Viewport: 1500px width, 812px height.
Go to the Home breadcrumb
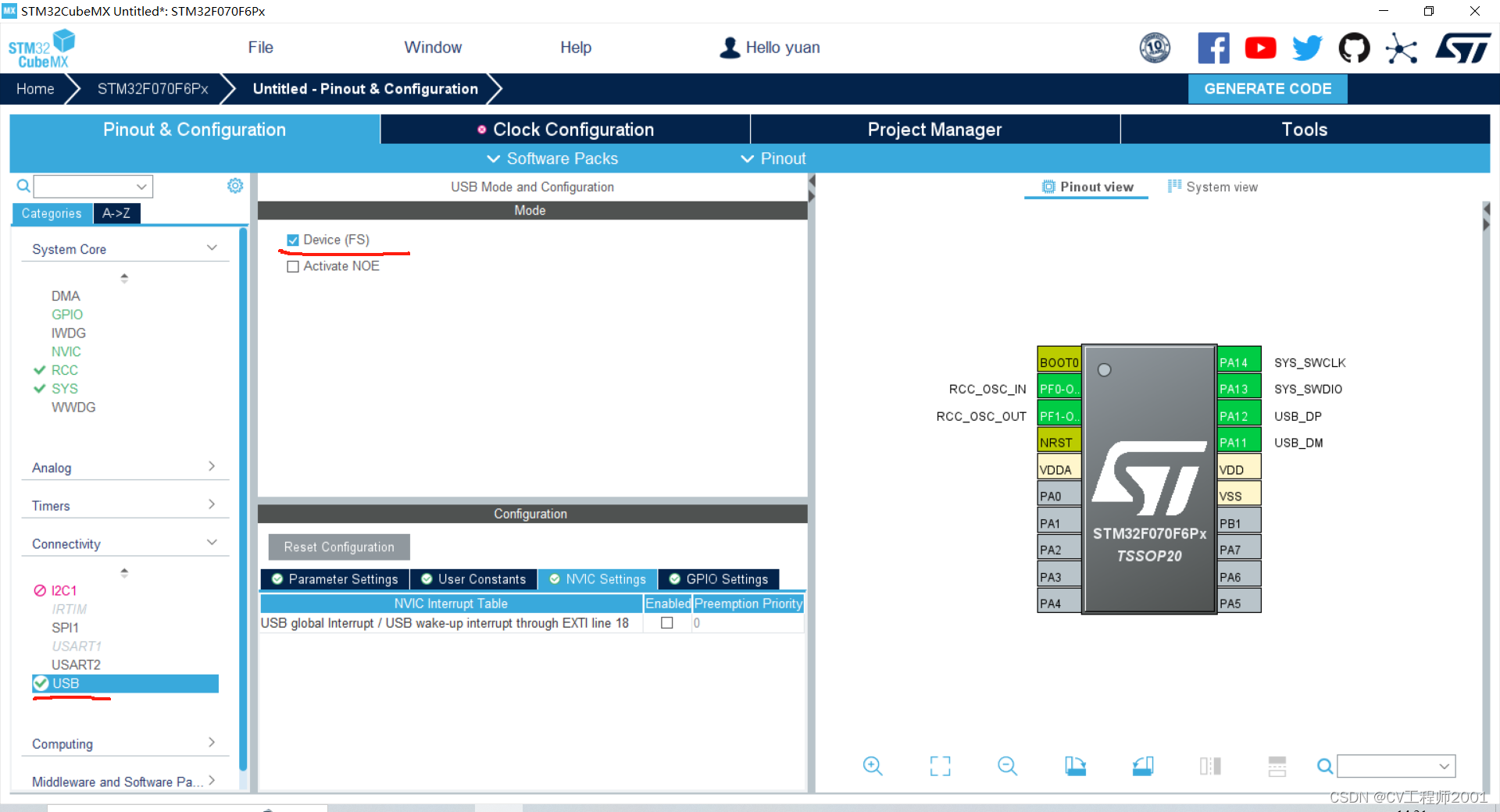[35, 89]
